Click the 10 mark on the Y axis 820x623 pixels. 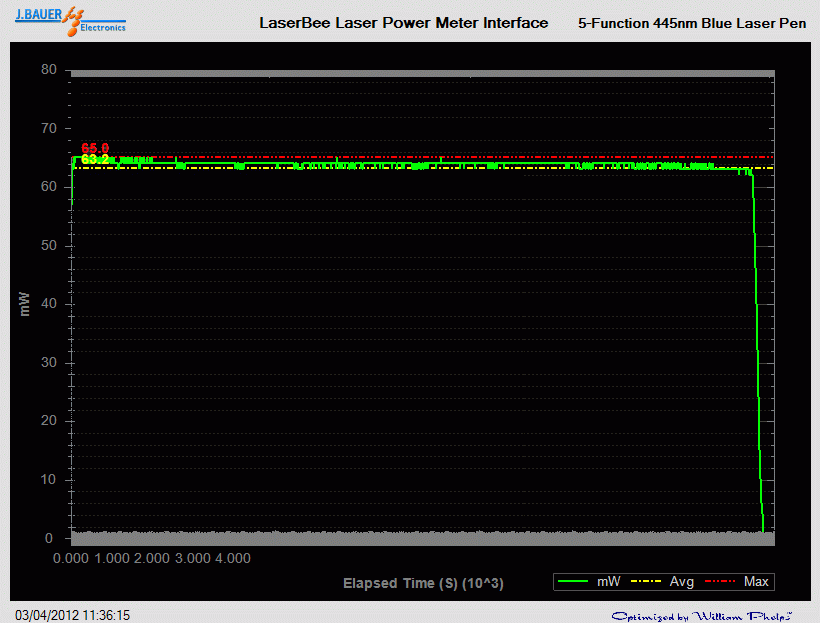coord(48,480)
